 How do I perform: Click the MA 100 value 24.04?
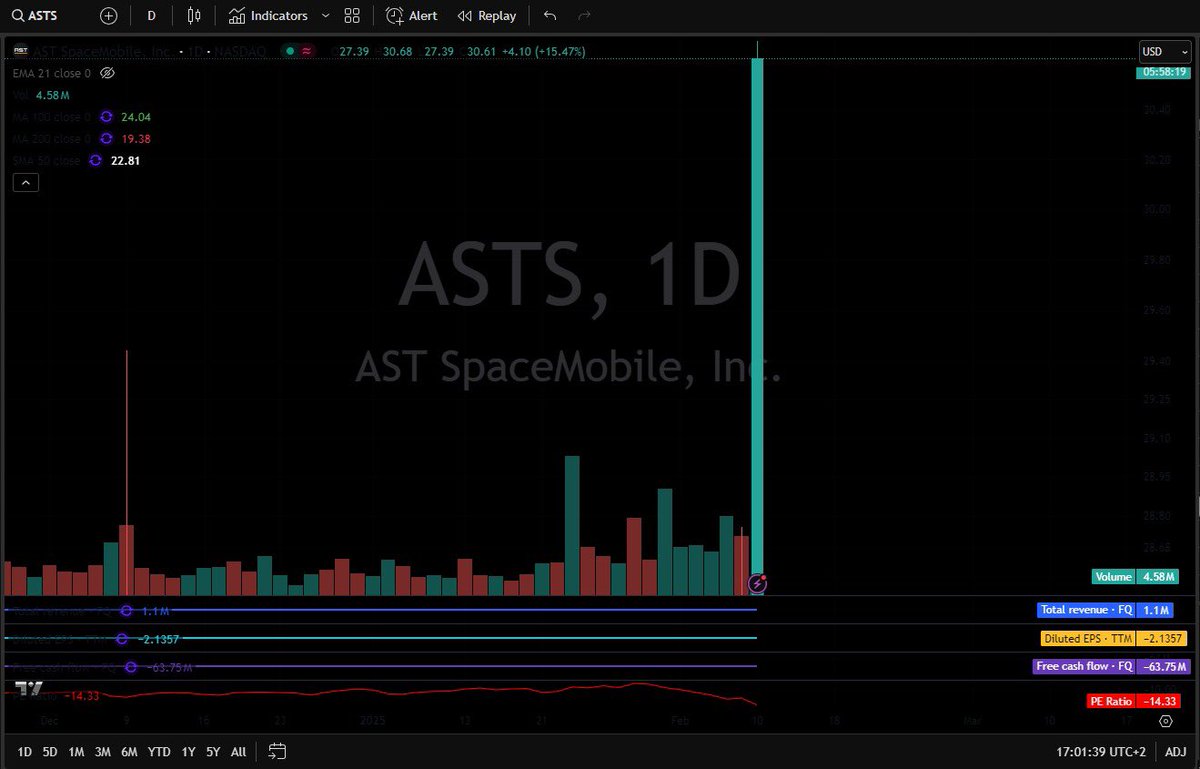[x=136, y=117]
